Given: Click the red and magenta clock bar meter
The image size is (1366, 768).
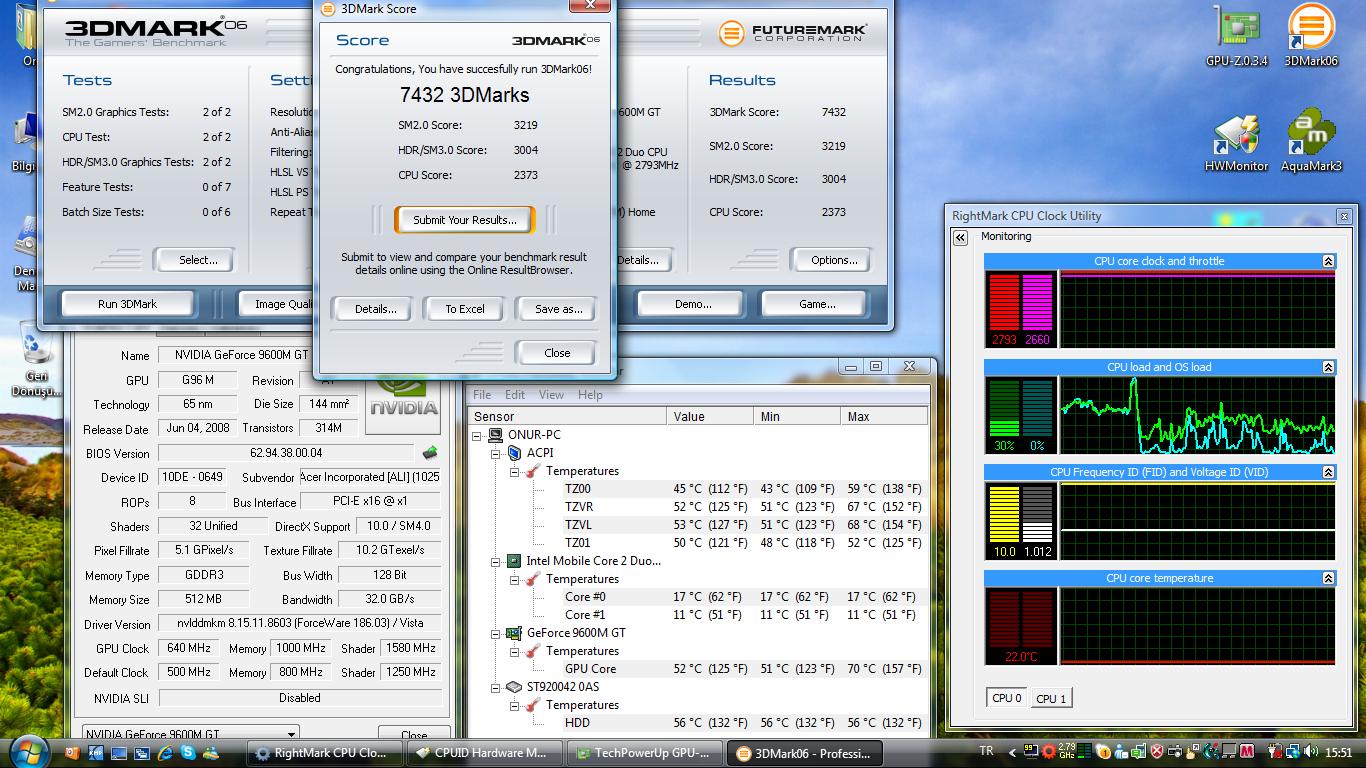Looking at the screenshot, I should click(1020, 309).
